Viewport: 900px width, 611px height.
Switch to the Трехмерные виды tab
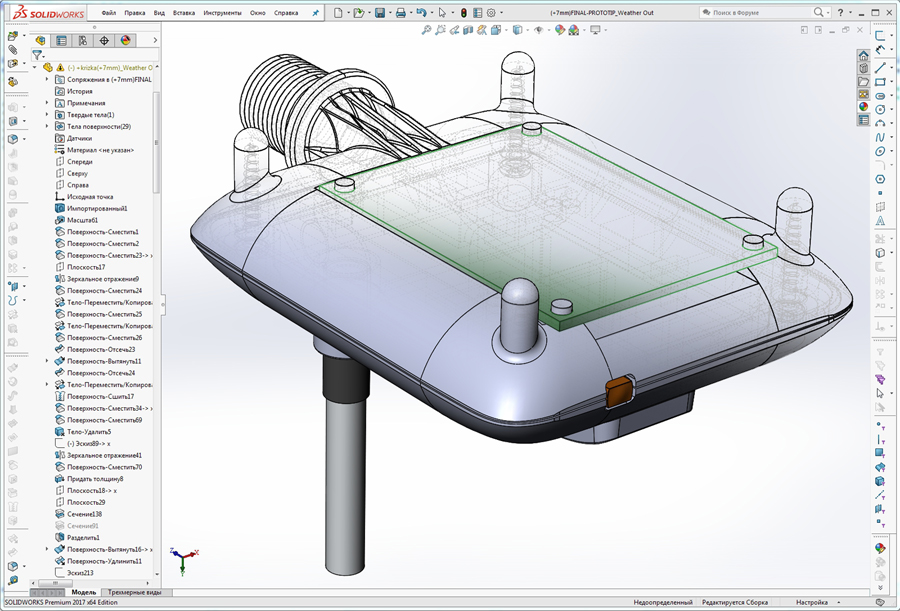pos(134,592)
